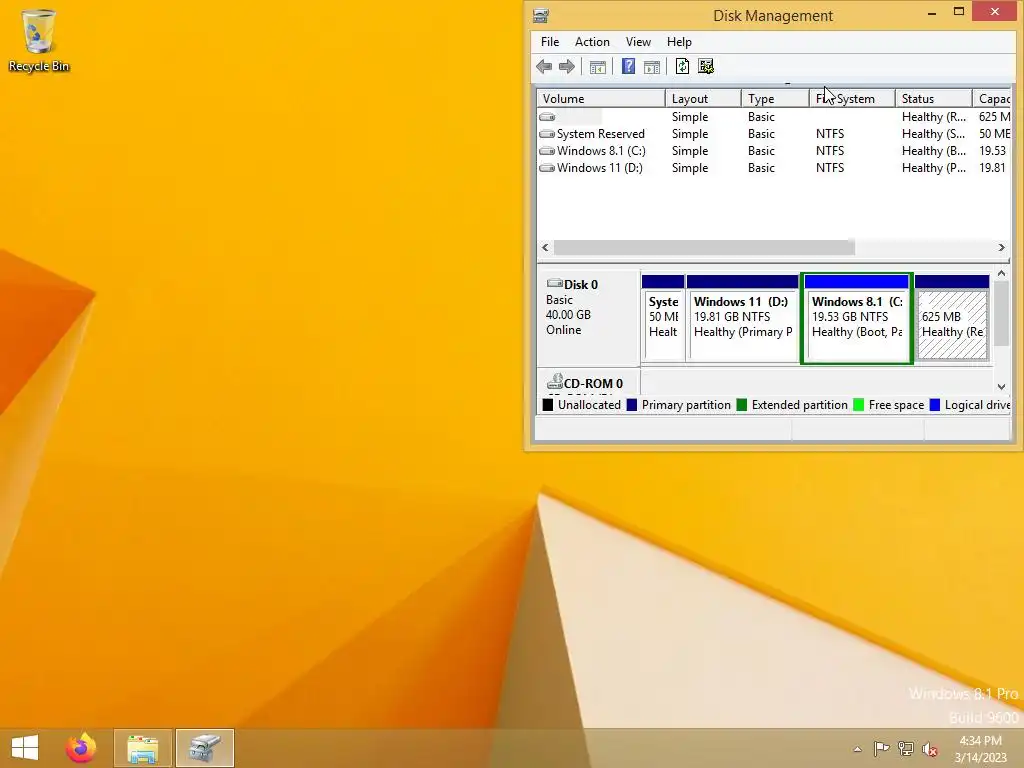Click the network tray icon

coord(906,748)
